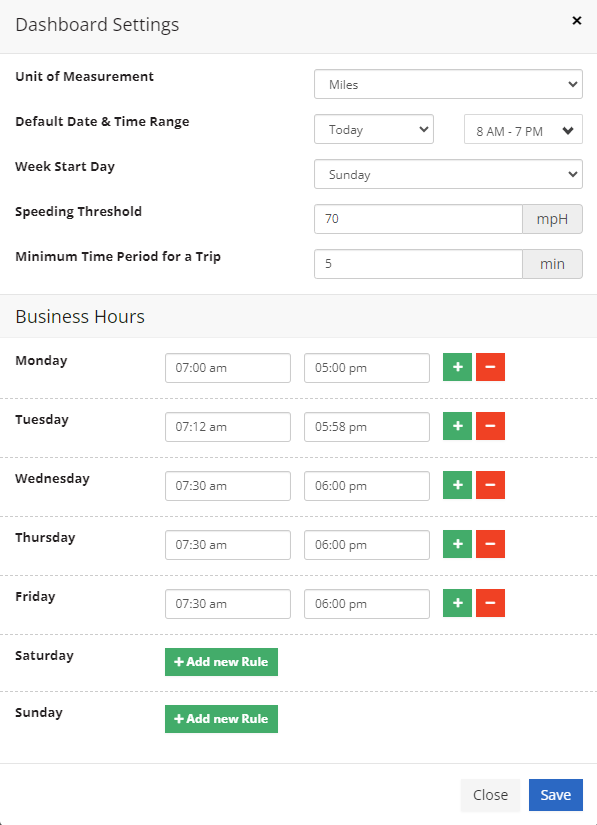Save the dashboard settings
The height and width of the screenshot is (825, 597).
555,794
